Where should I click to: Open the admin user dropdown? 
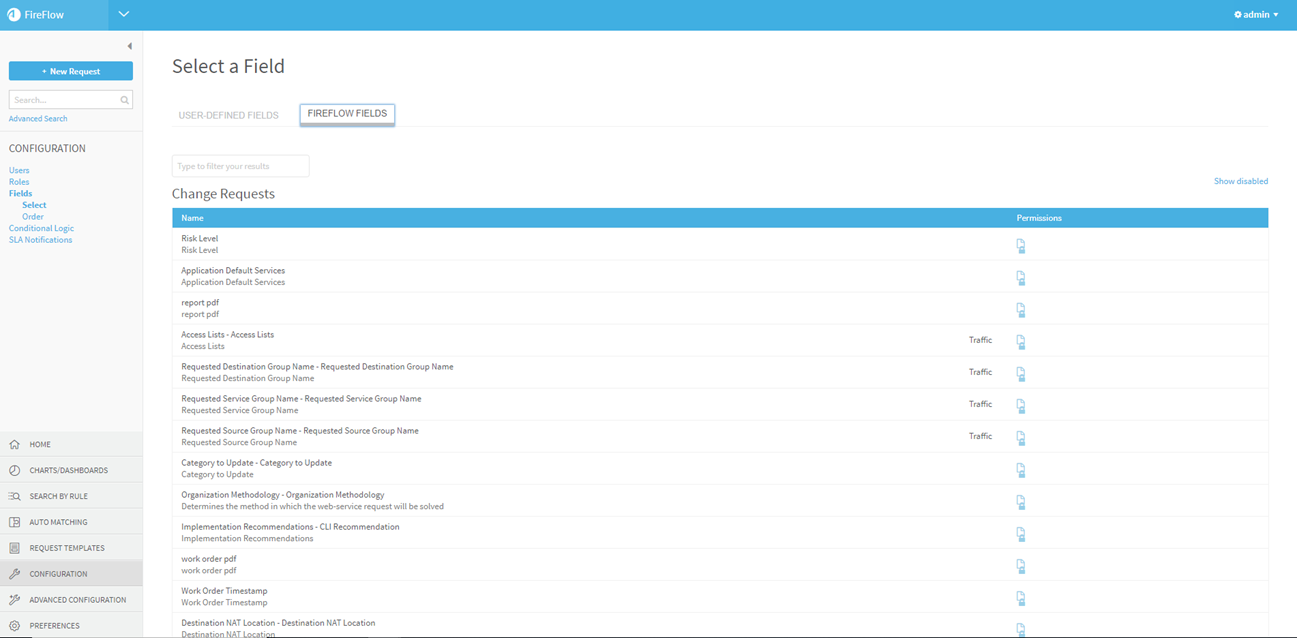[1256, 15]
